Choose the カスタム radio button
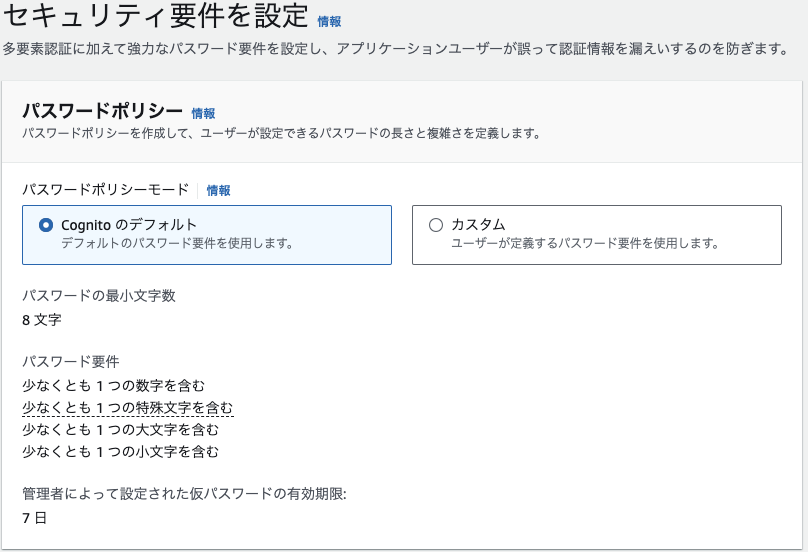 coord(436,225)
